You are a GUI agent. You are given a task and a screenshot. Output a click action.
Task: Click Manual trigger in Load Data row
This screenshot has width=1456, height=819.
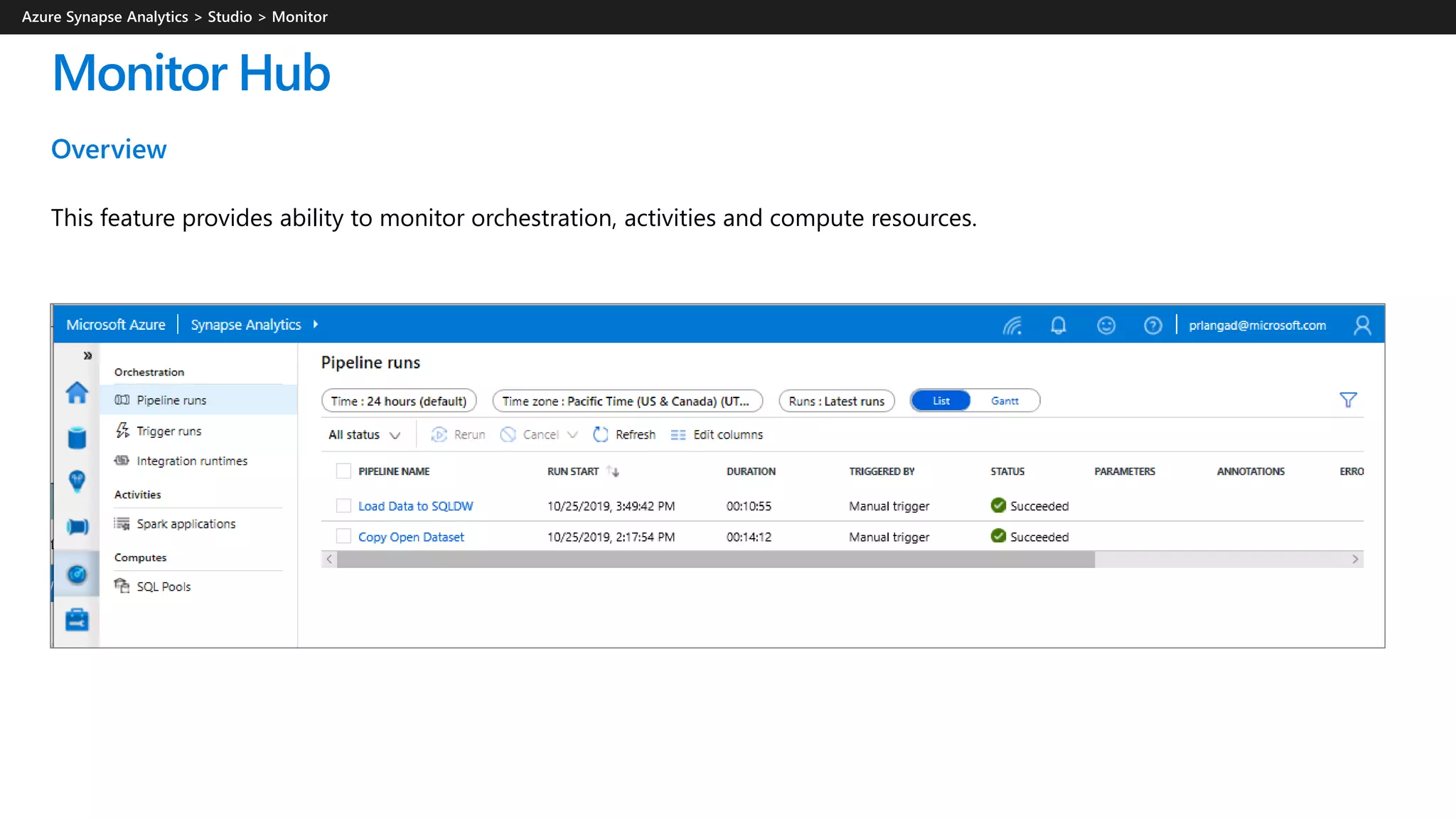[889, 506]
